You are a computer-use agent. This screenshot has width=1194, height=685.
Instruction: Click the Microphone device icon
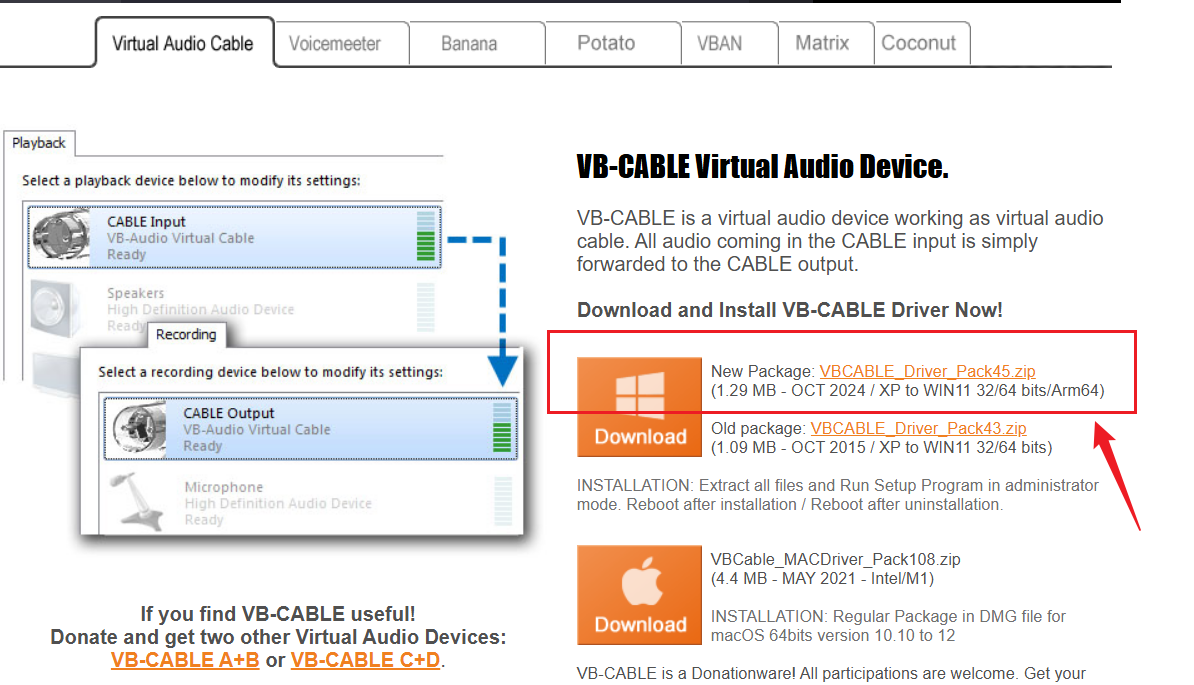tap(139, 503)
